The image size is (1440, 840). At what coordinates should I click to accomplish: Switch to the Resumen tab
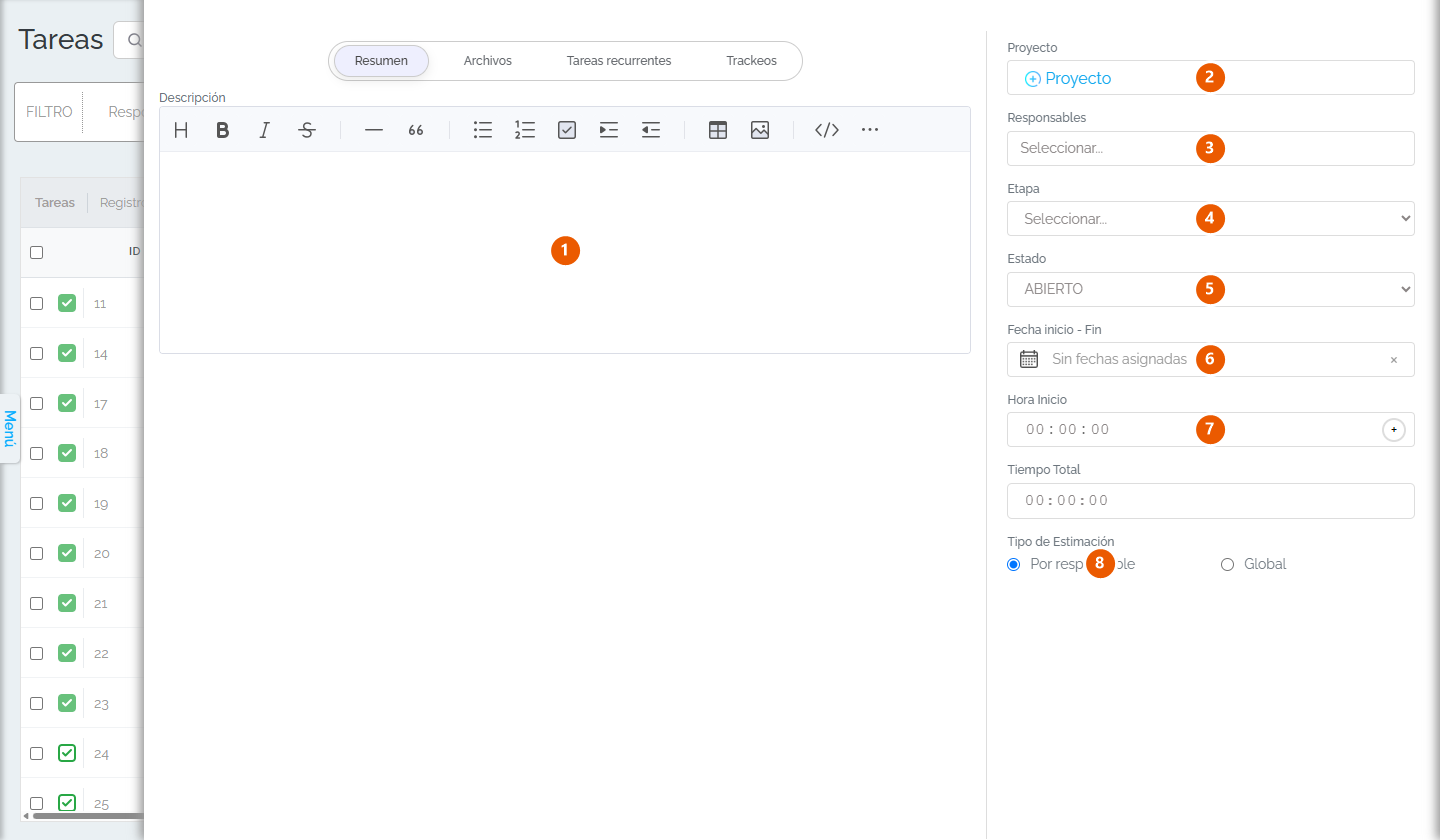coord(381,61)
